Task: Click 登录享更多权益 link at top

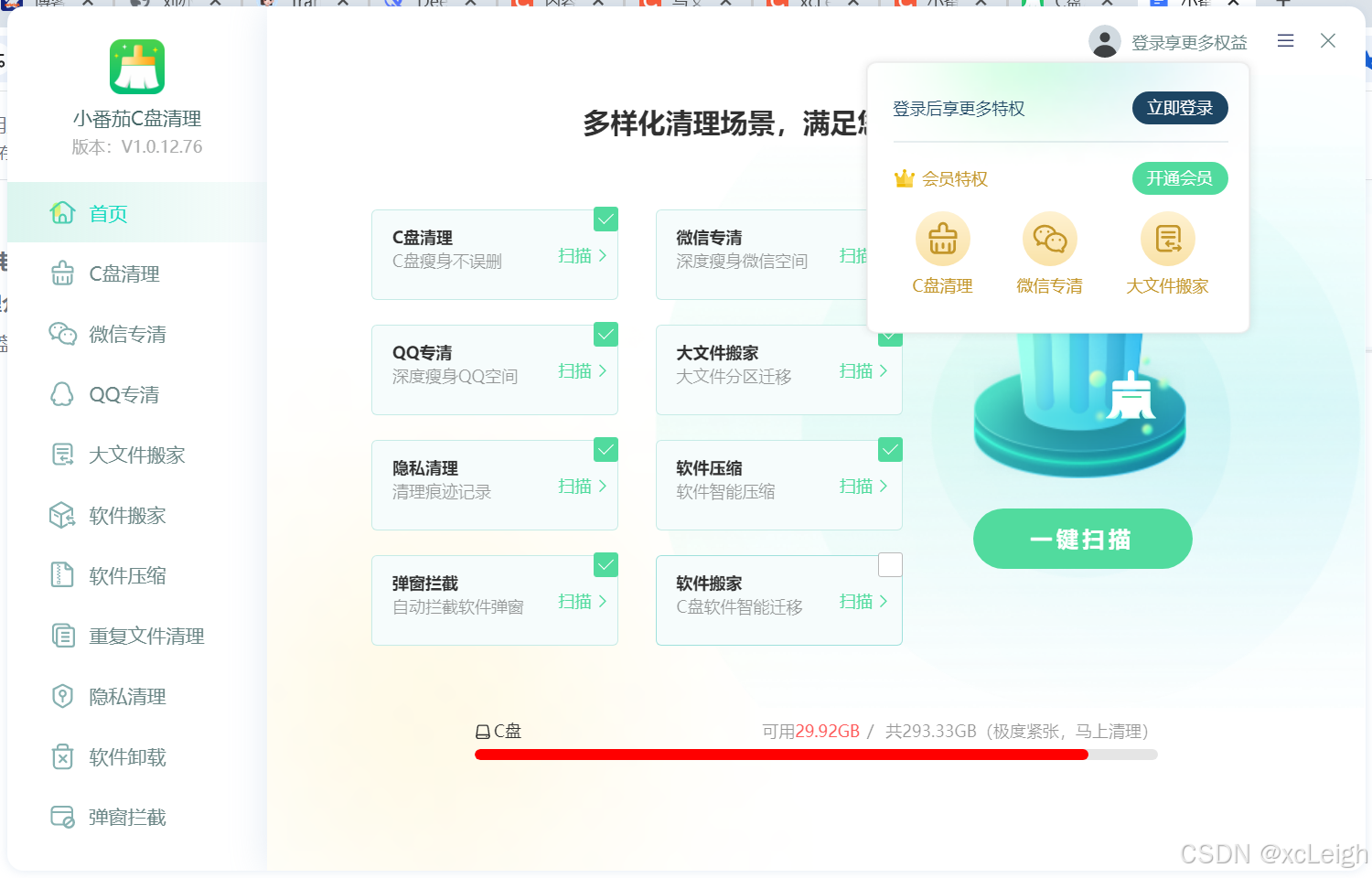Action: click(1189, 43)
